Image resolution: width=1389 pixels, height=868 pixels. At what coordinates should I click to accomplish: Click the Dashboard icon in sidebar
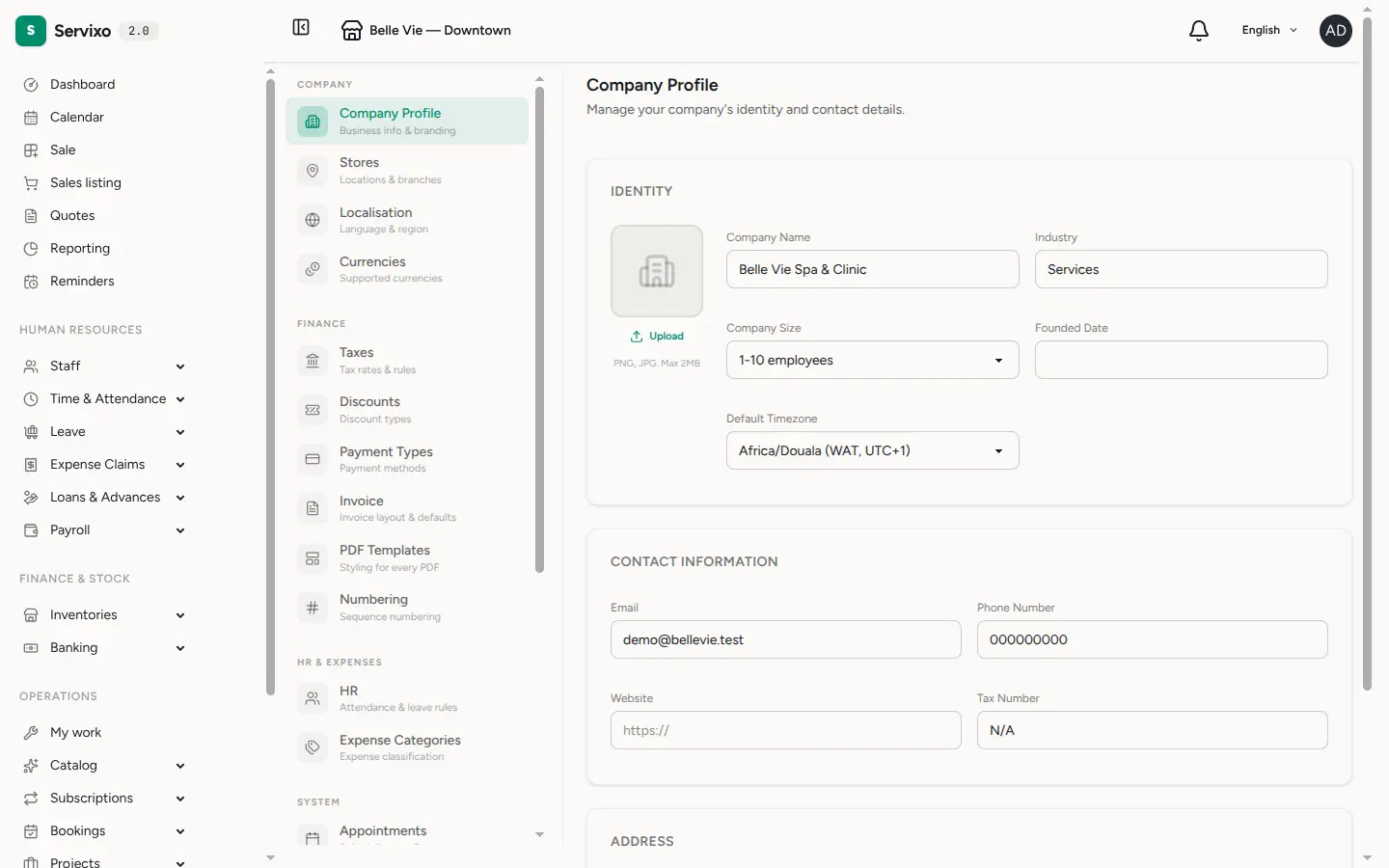coord(31,85)
